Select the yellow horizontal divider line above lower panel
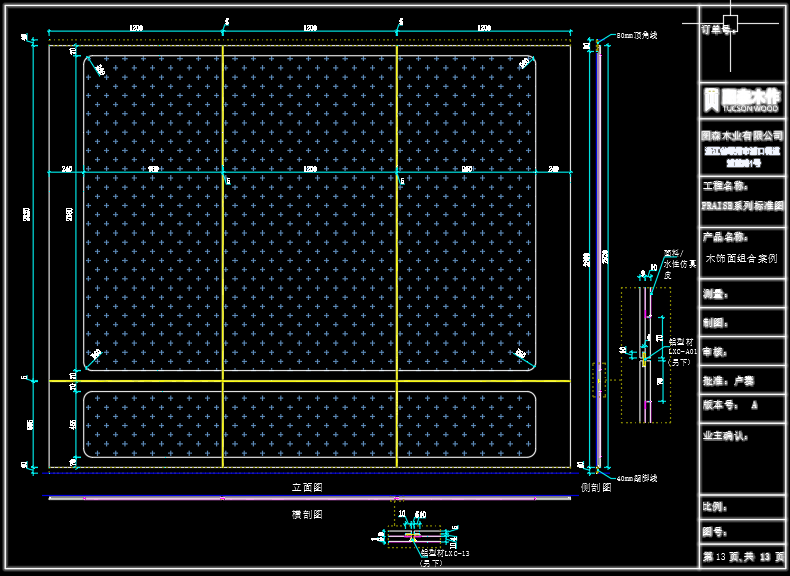 pyautogui.click(x=310, y=381)
